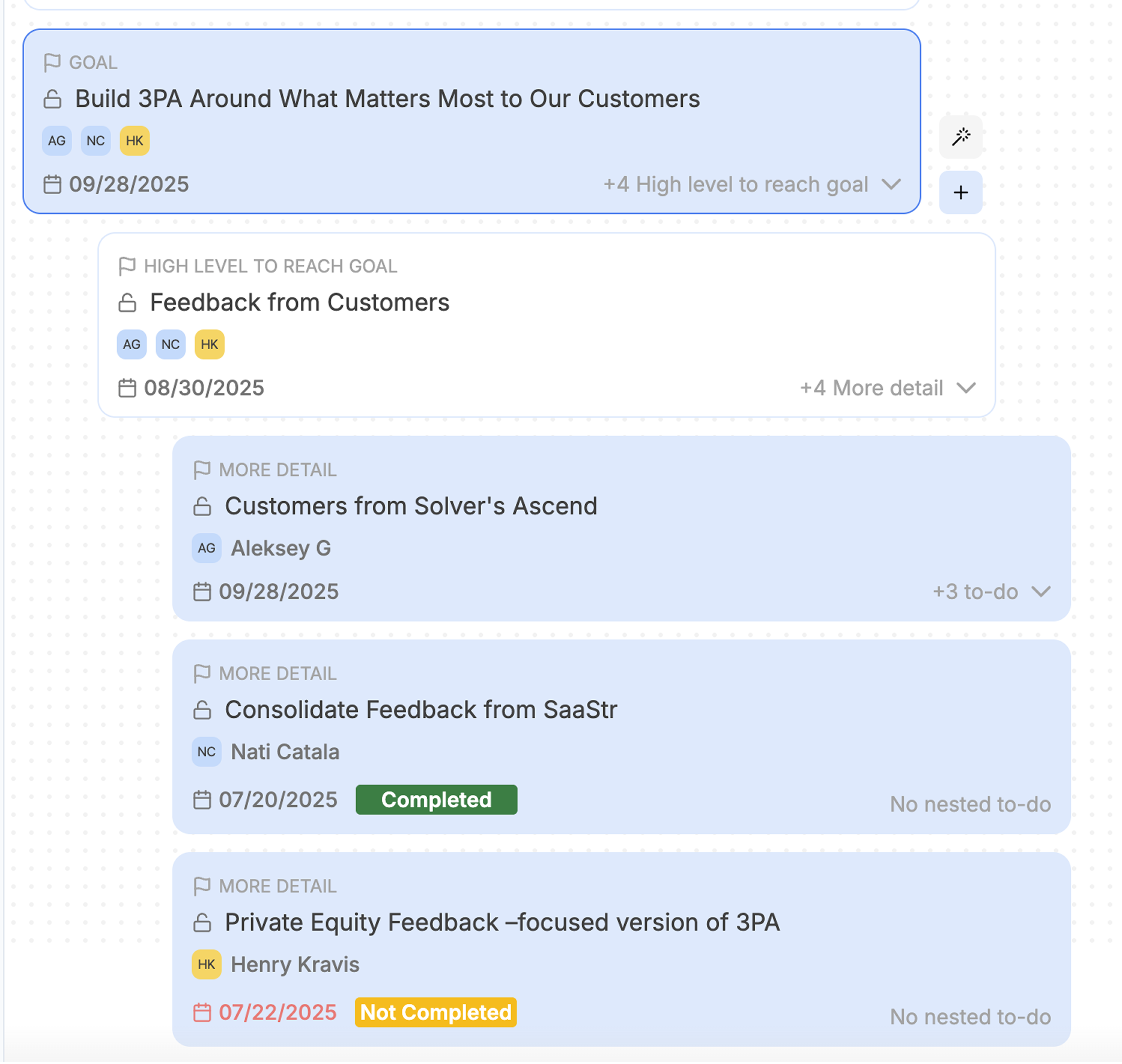Screen dimensions: 1122x1064
Task: Click flag icon next to HIGH LEVEL TO REACH GOAL
Action: [x=127, y=266]
